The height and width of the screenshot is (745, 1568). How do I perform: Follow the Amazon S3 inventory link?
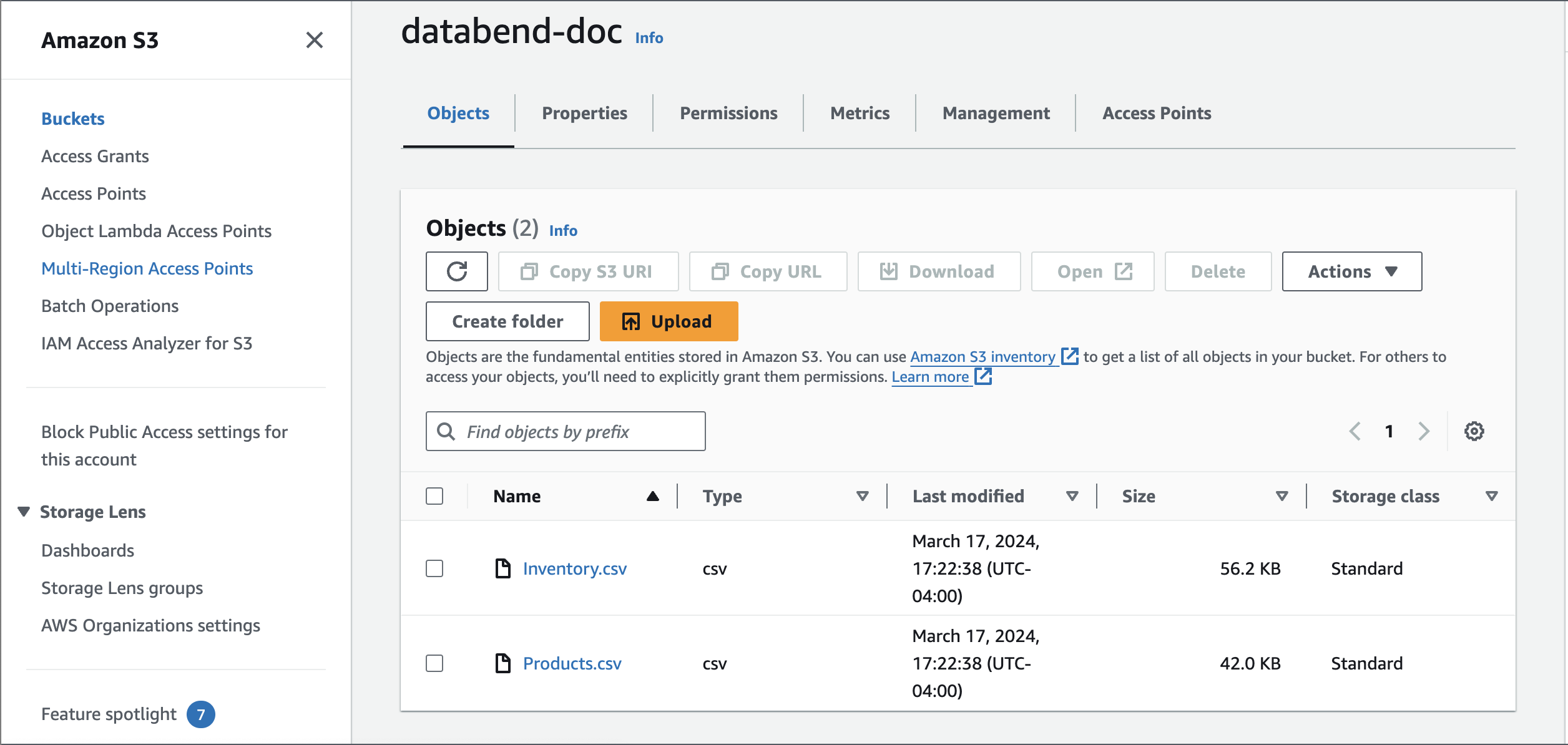click(x=982, y=357)
